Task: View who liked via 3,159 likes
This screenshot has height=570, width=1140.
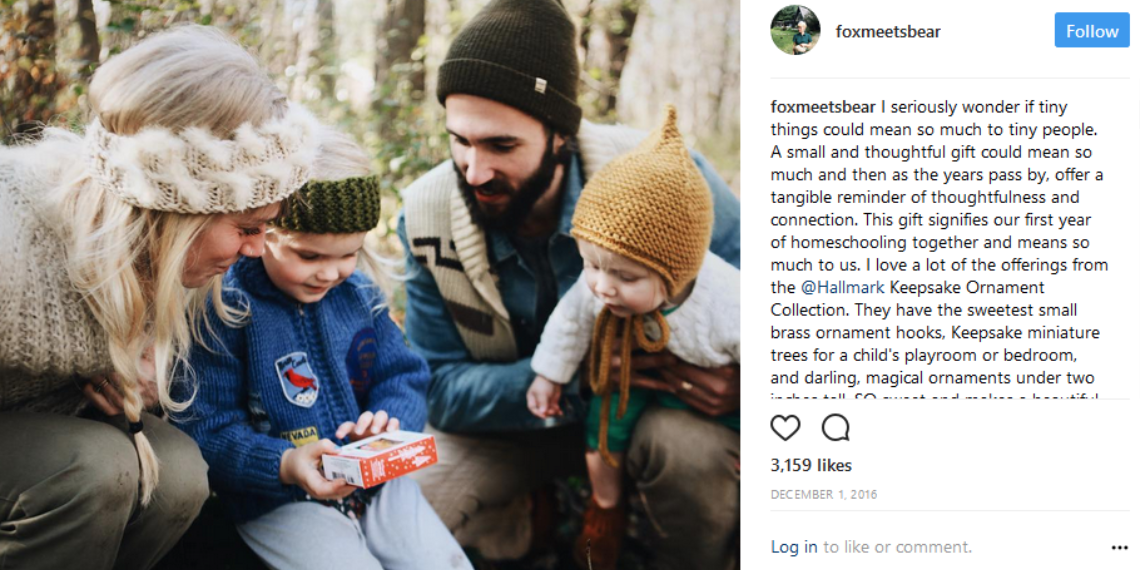Action: click(x=811, y=465)
